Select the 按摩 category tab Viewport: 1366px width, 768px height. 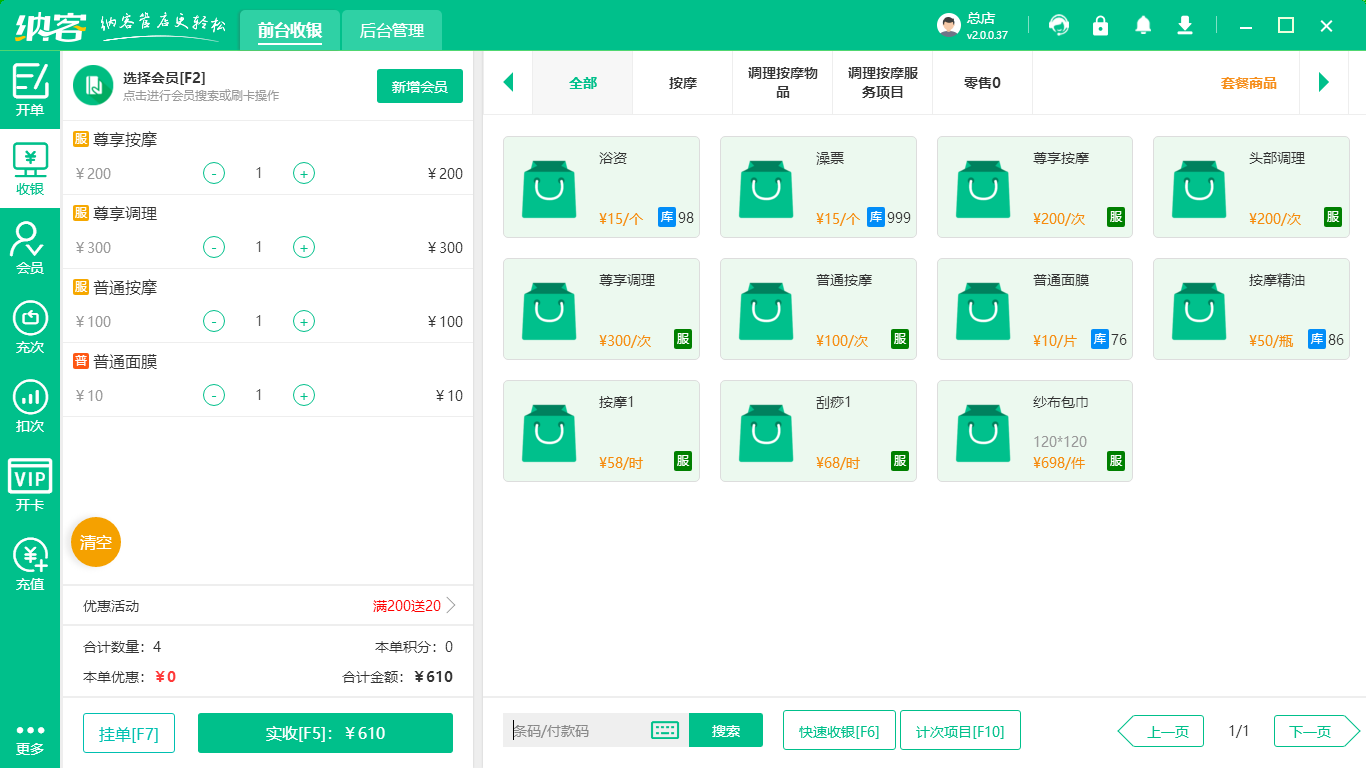[x=683, y=83]
